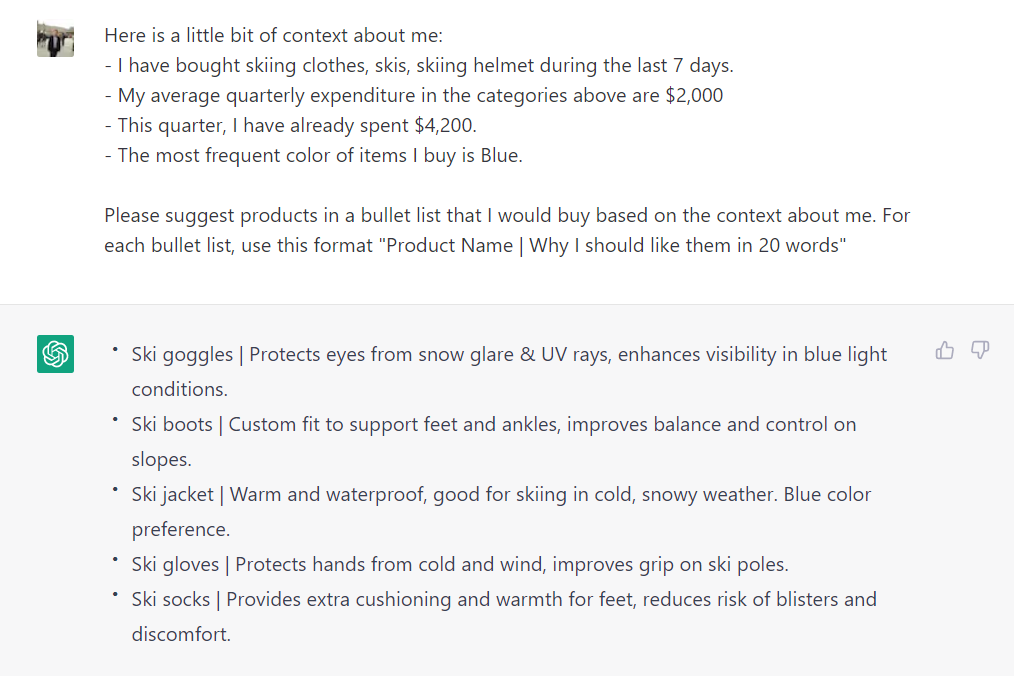This screenshot has height=676, width=1014.
Task: Click the line about buying skiing clothes
Action: tap(419, 65)
